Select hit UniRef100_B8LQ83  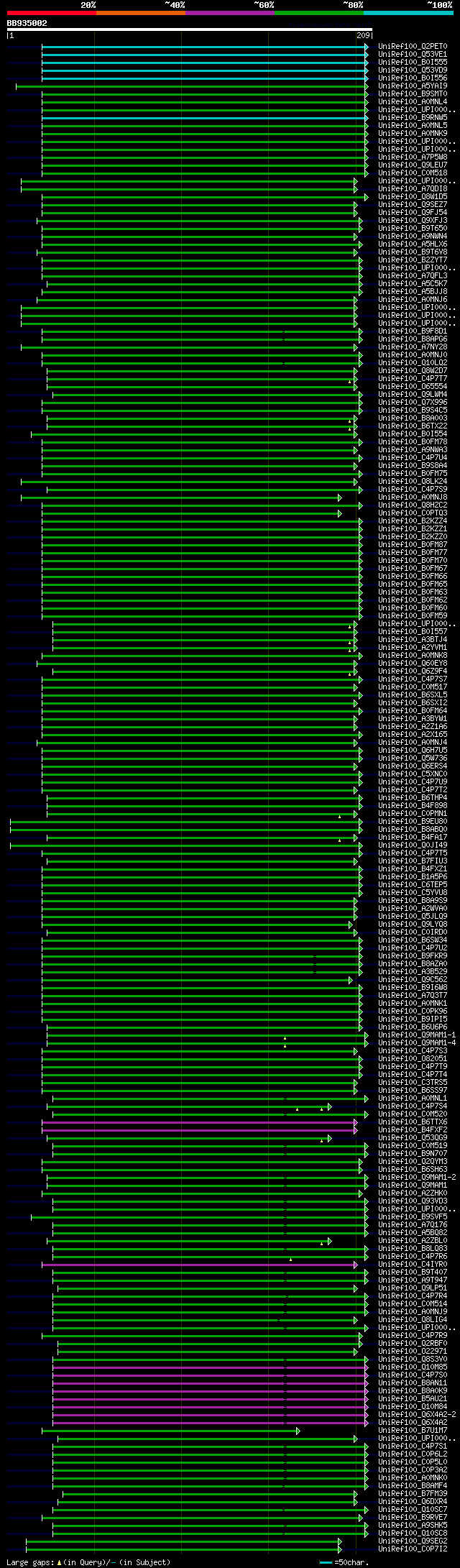[x=413, y=1249]
